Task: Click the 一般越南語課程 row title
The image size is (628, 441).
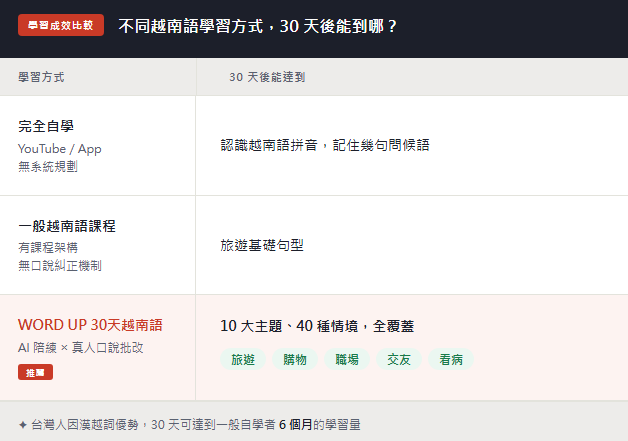Action: point(67,226)
